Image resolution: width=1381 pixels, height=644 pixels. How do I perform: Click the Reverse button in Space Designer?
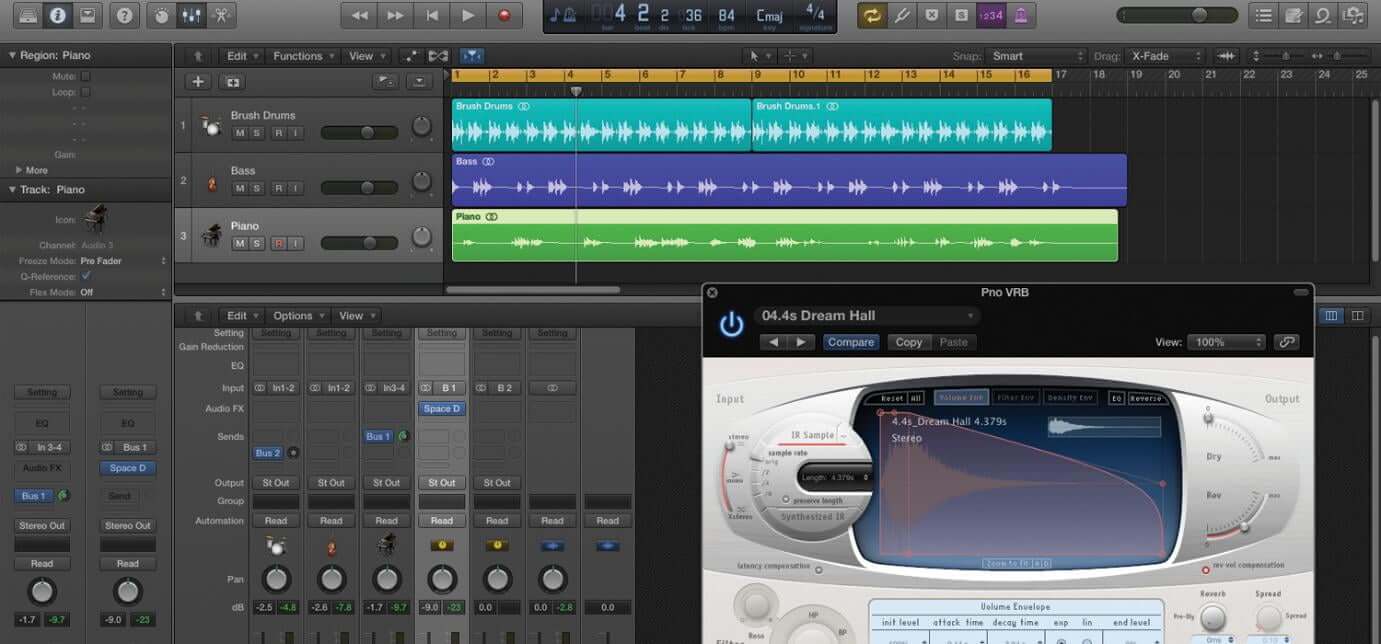[1147, 398]
